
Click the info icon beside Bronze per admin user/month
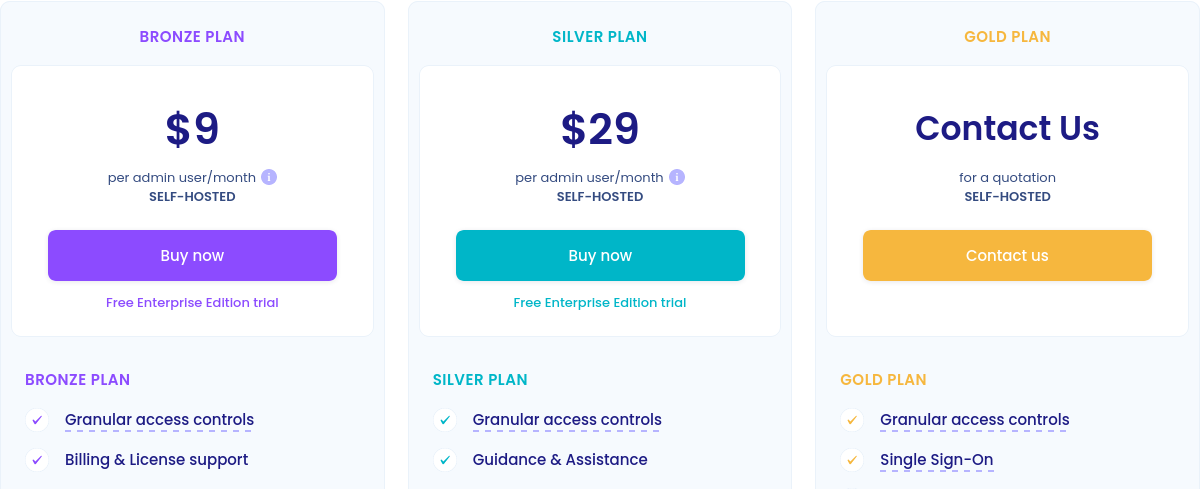[x=269, y=177]
